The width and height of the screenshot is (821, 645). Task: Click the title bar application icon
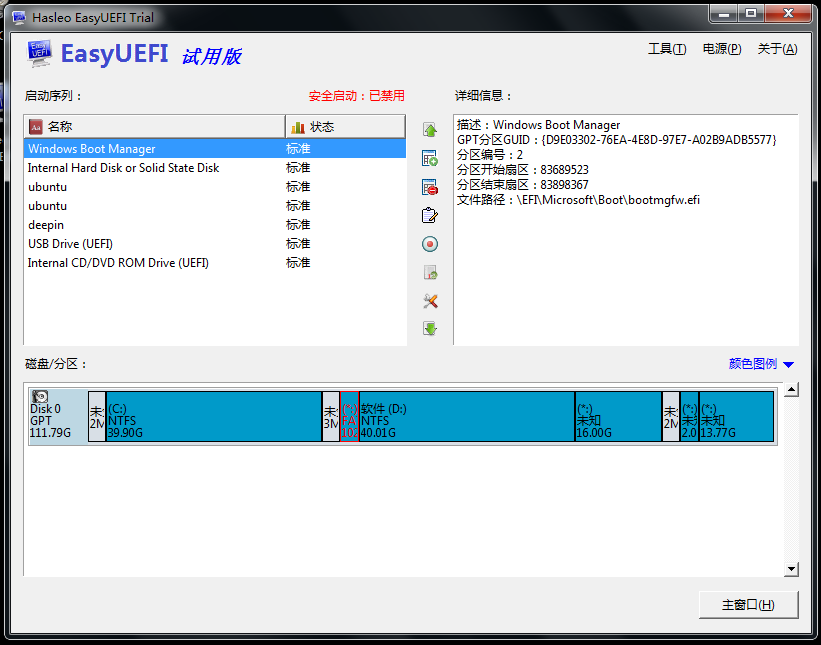19,17
